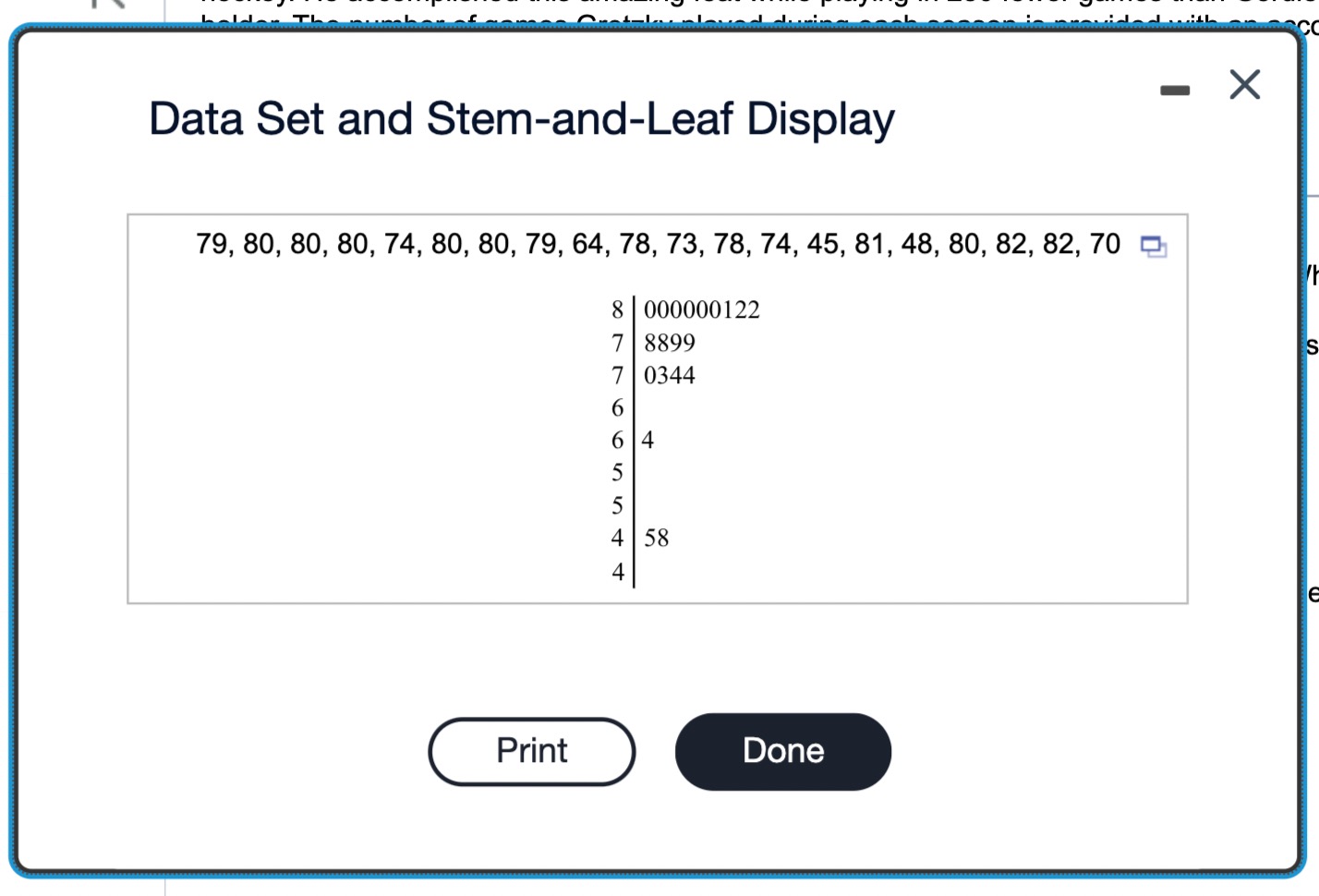1319x896 pixels.
Task: Select the empty stem 6 row
Action: (x=619, y=407)
